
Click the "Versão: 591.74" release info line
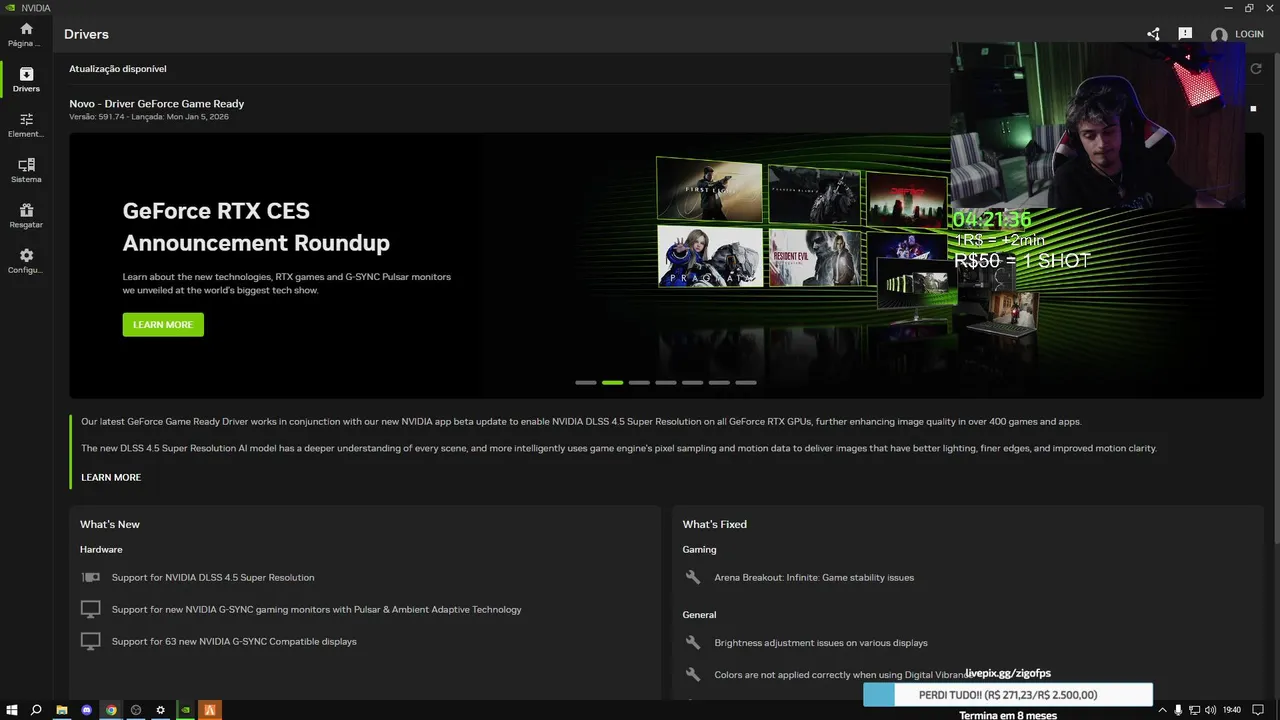tap(149, 117)
